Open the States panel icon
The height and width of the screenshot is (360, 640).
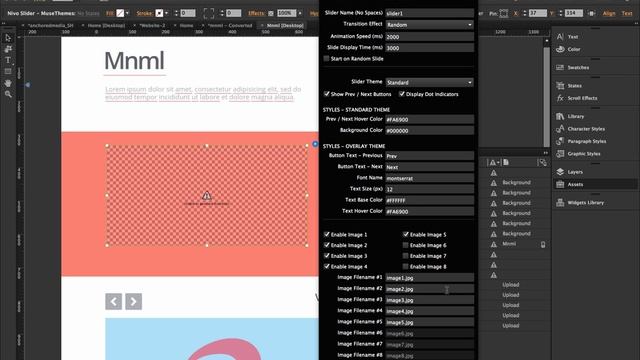(560, 86)
